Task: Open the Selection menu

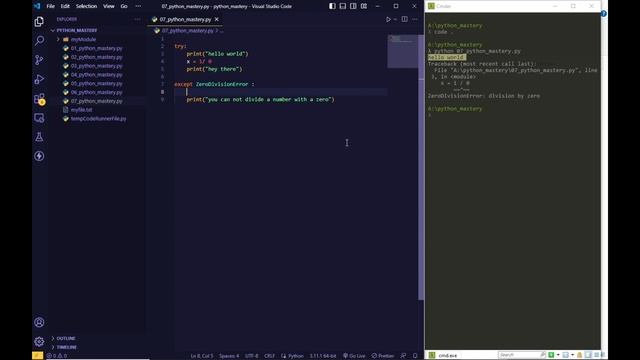Action: 87,6
